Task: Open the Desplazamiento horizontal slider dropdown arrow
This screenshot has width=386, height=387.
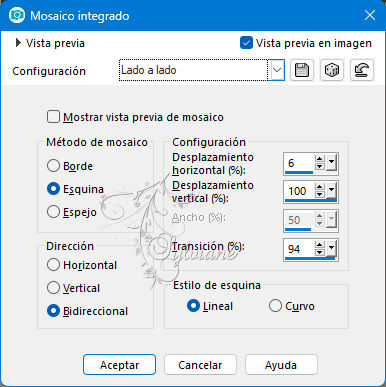Action: tap(331, 163)
